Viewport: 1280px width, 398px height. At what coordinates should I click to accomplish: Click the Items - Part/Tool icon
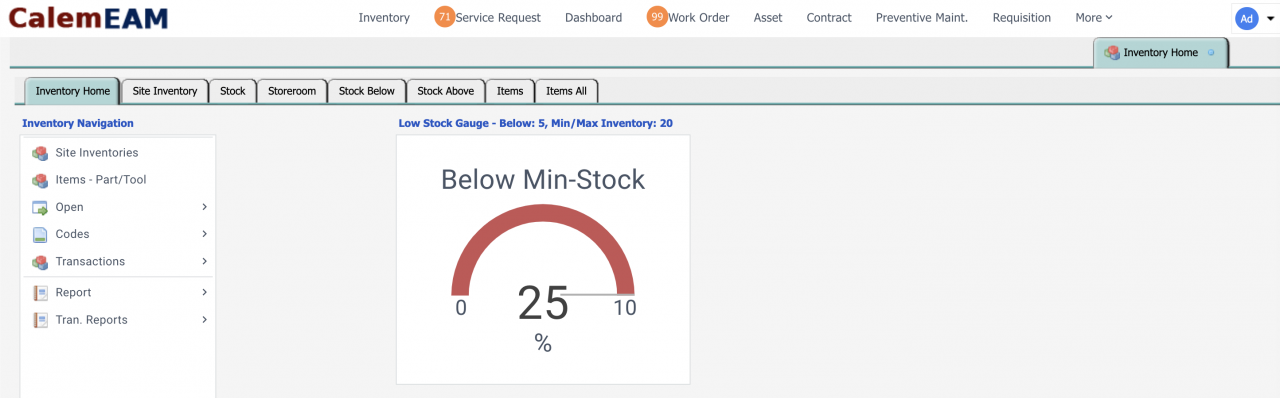[x=40, y=180]
